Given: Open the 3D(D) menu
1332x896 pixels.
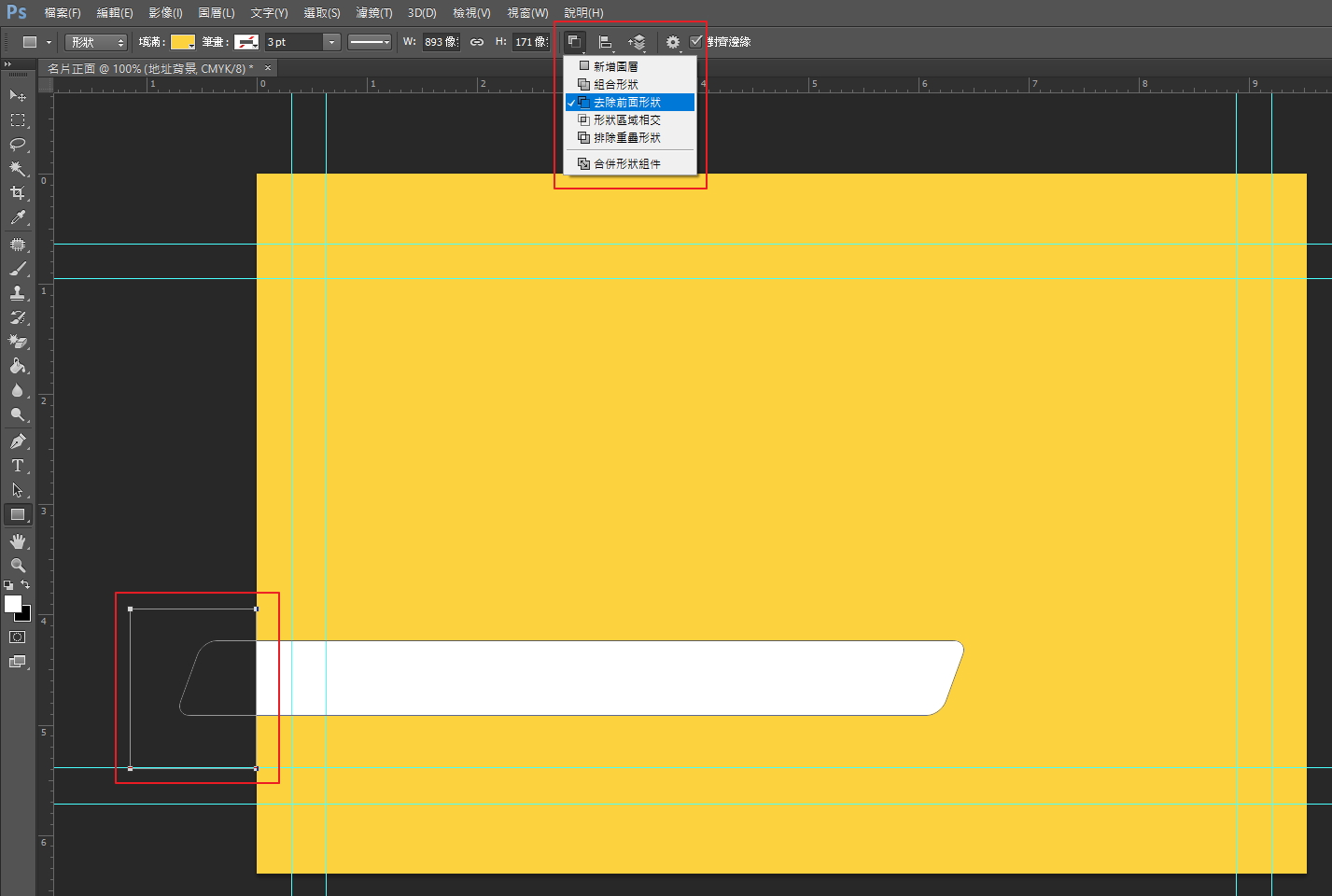Looking at the screenshot, I should tap(422, 13).
